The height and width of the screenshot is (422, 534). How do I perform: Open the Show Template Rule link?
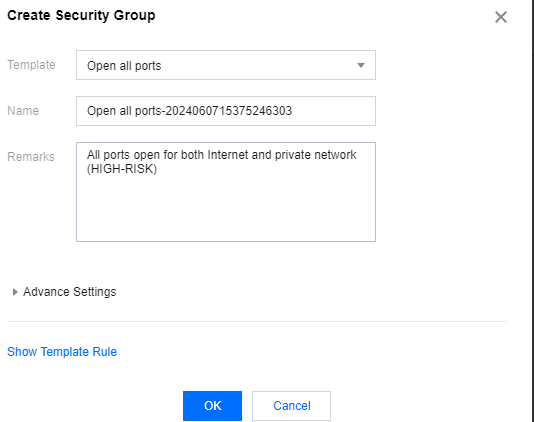pos(62,351)
